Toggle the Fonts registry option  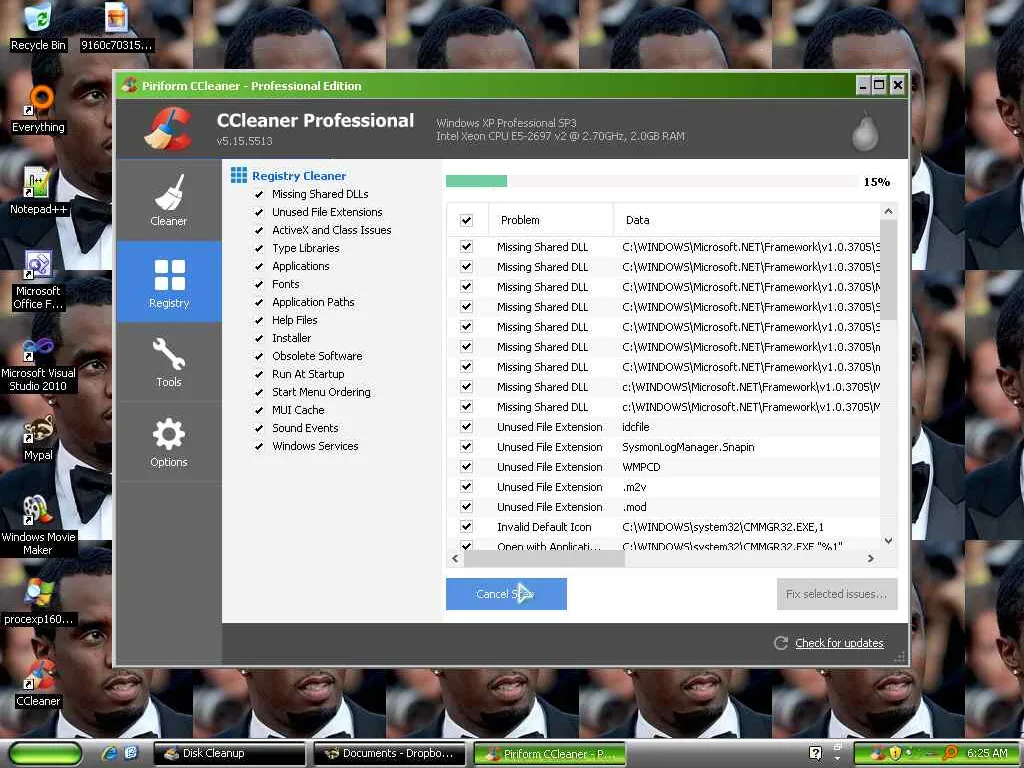[x=259, y=284]
